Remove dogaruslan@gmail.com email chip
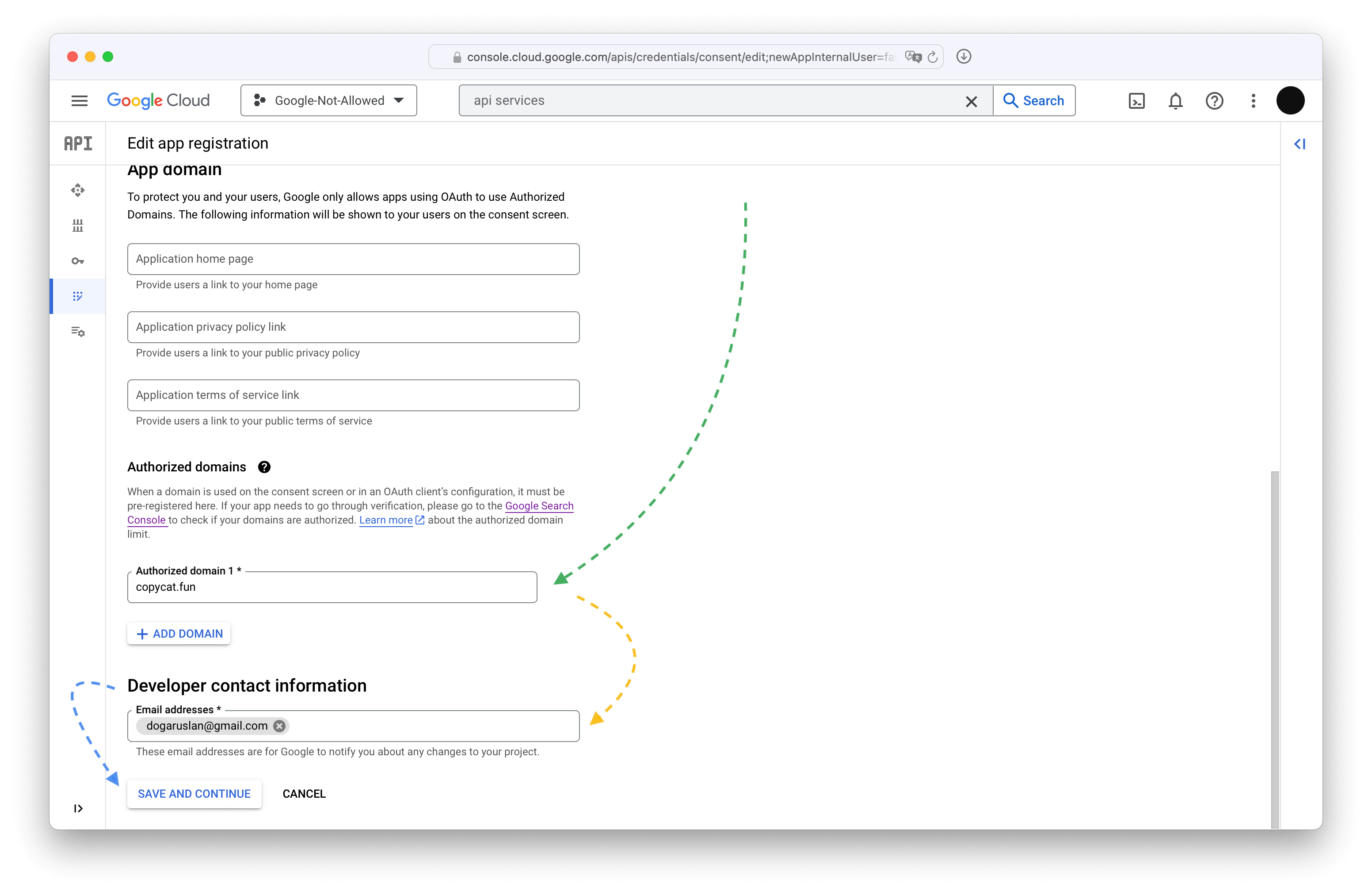The image size is (1372, 895). tap(280, 726)
